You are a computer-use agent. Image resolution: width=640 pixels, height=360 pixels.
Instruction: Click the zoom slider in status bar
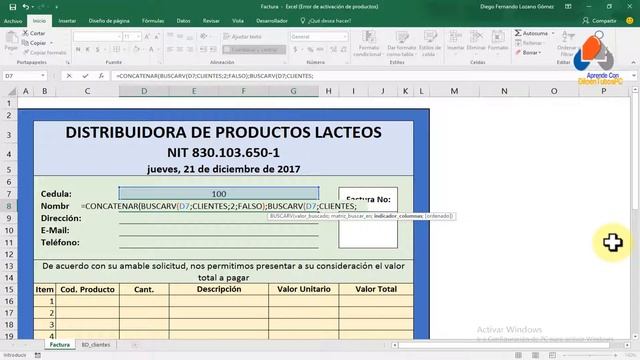589,355
